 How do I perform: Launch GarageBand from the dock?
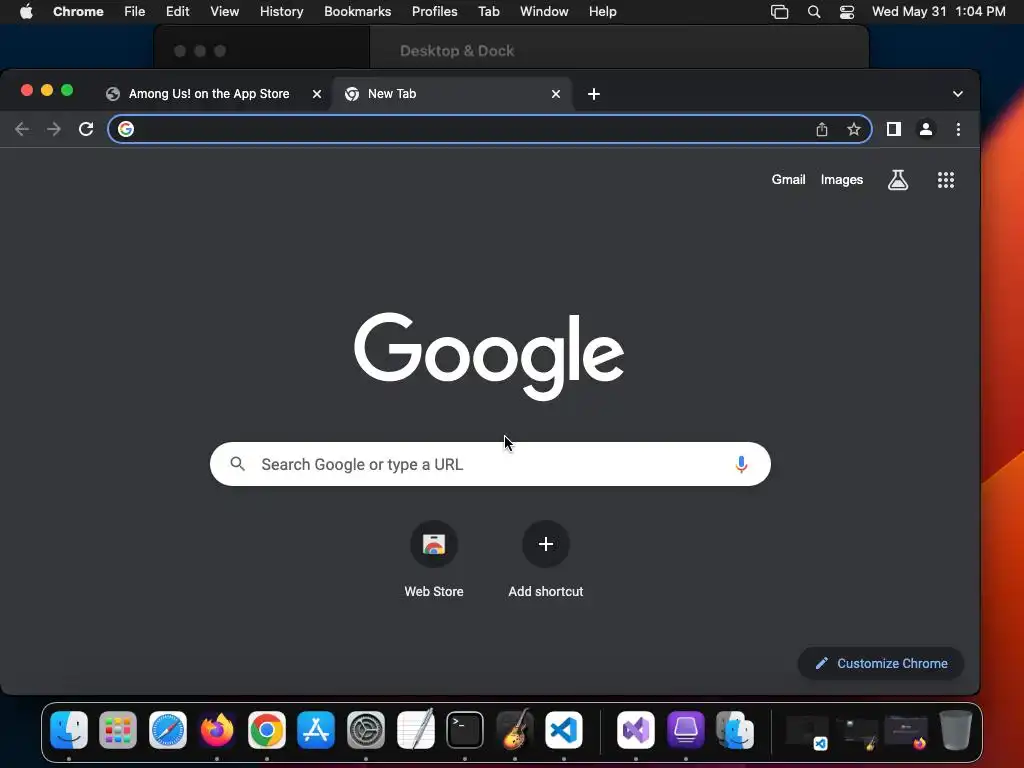point(515,730)
